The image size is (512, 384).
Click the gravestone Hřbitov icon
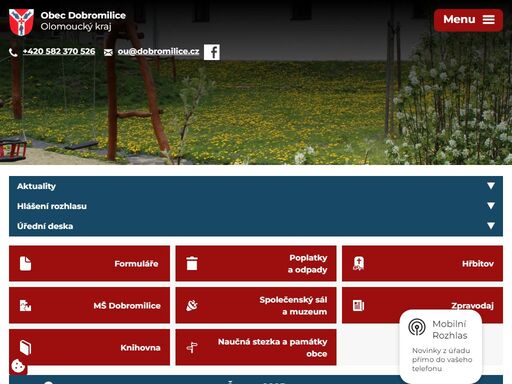(x=358, y=263)
